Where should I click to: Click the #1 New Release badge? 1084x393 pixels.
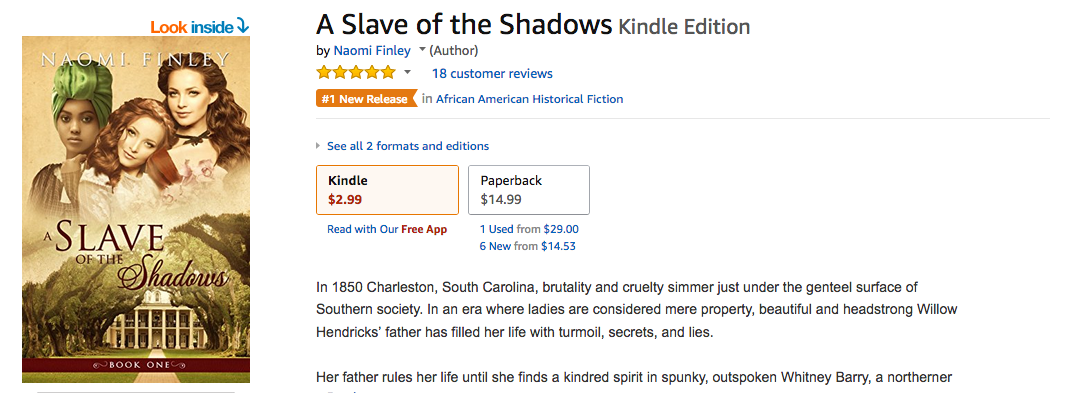pos(367,99)
